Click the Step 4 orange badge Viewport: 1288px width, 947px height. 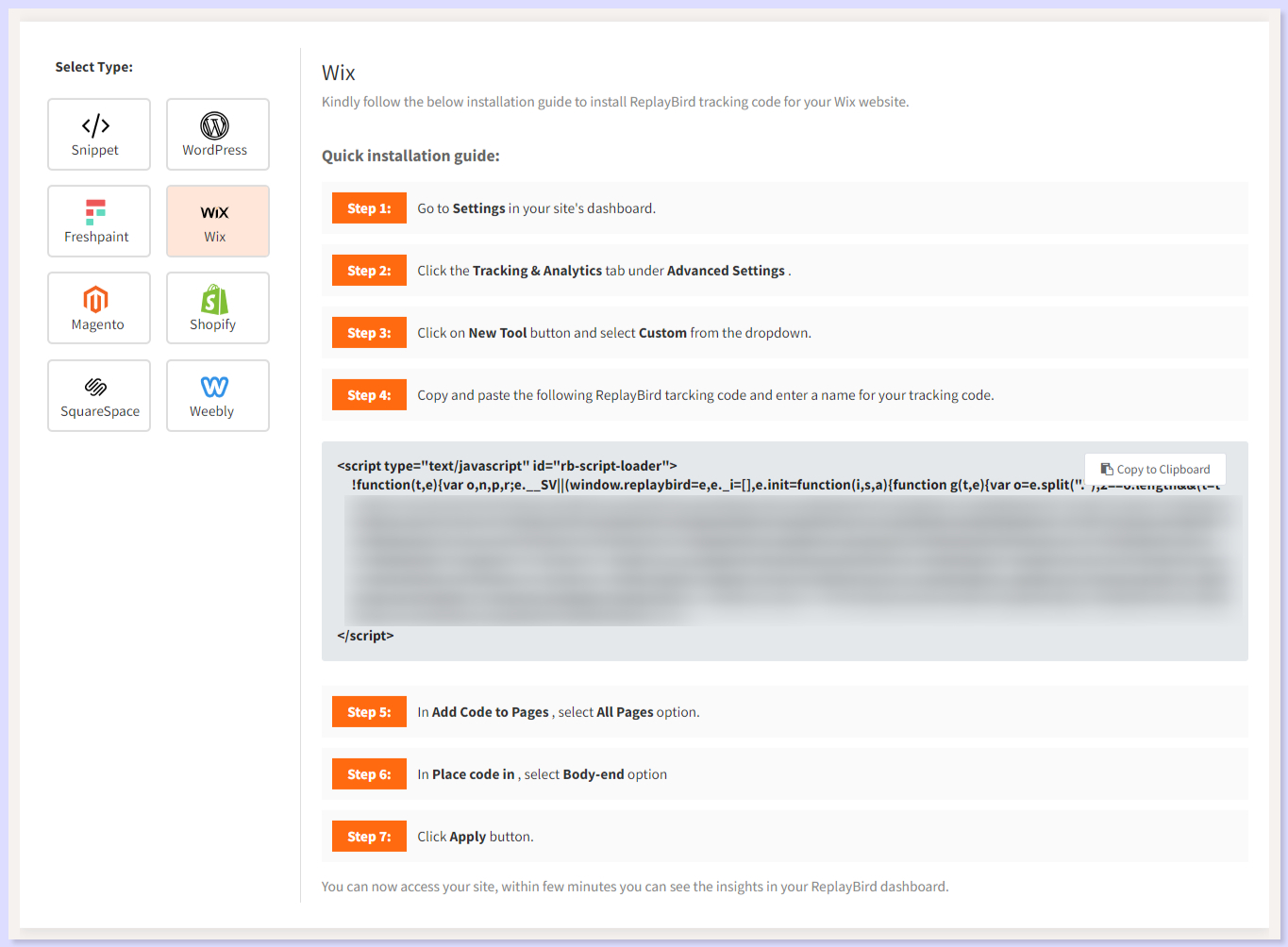click(x=369, y=394)
